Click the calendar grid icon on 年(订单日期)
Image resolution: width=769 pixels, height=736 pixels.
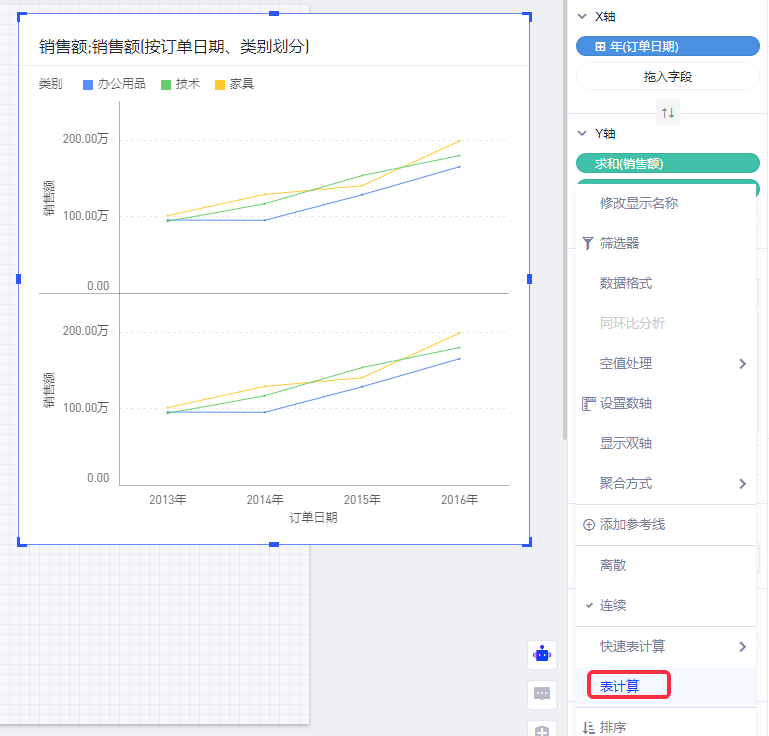pyautogui.click(x=599, y=46)
